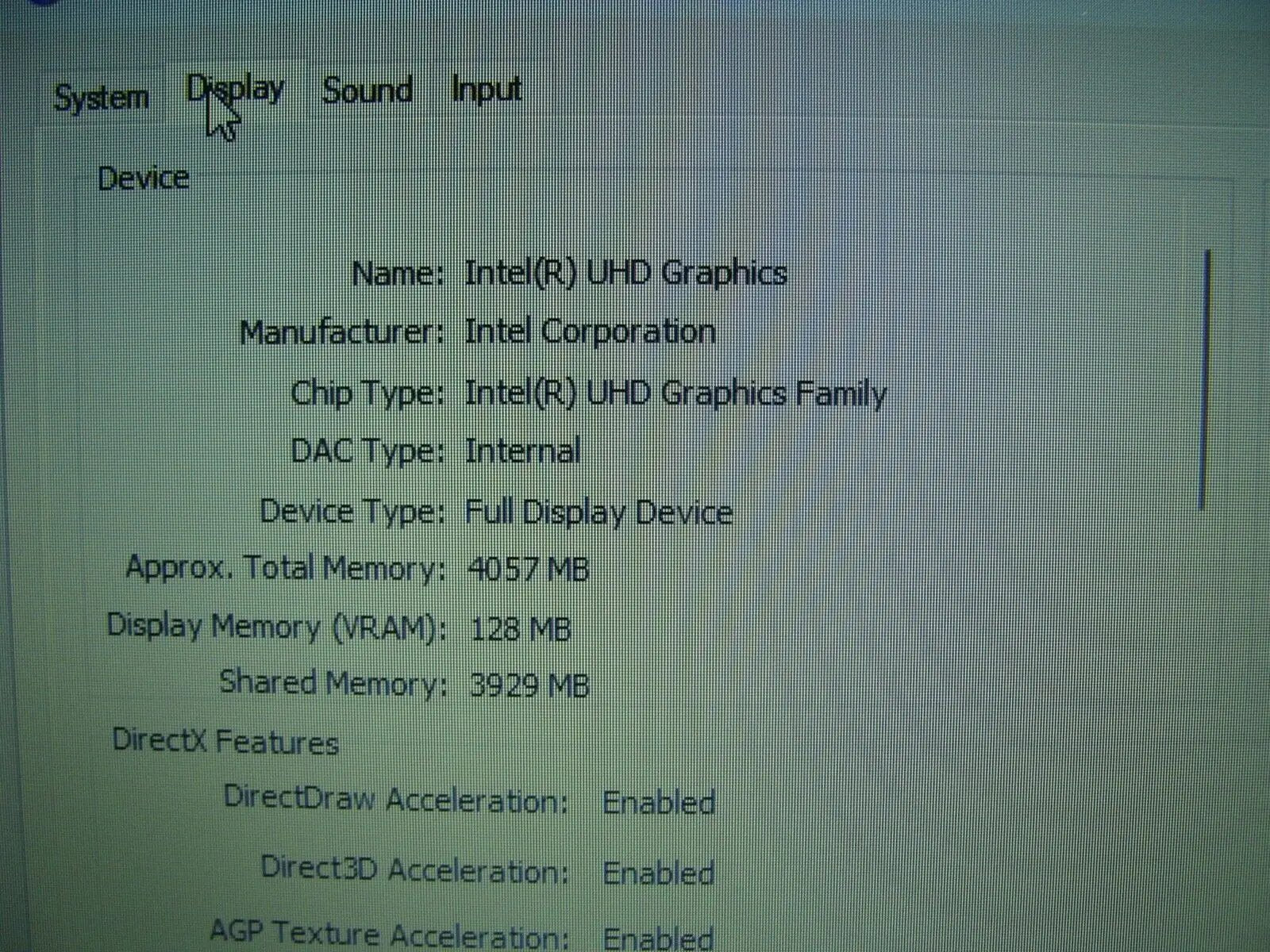Select the Name value Intel(R) UHD Graphics
This screenshot has height=952, width=1270.
625,273
